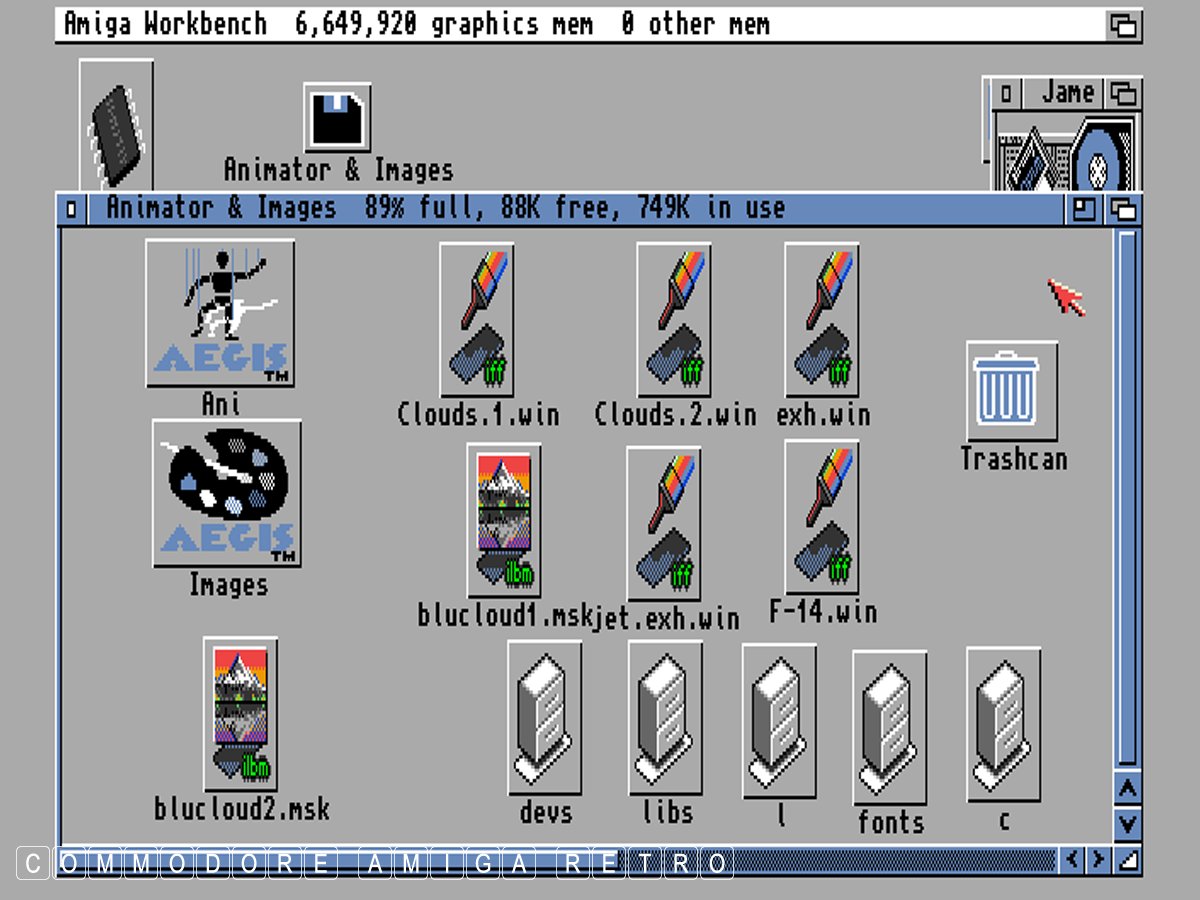
Task: Select the exh.win brush icon
Action: click(x=822, y=320)
